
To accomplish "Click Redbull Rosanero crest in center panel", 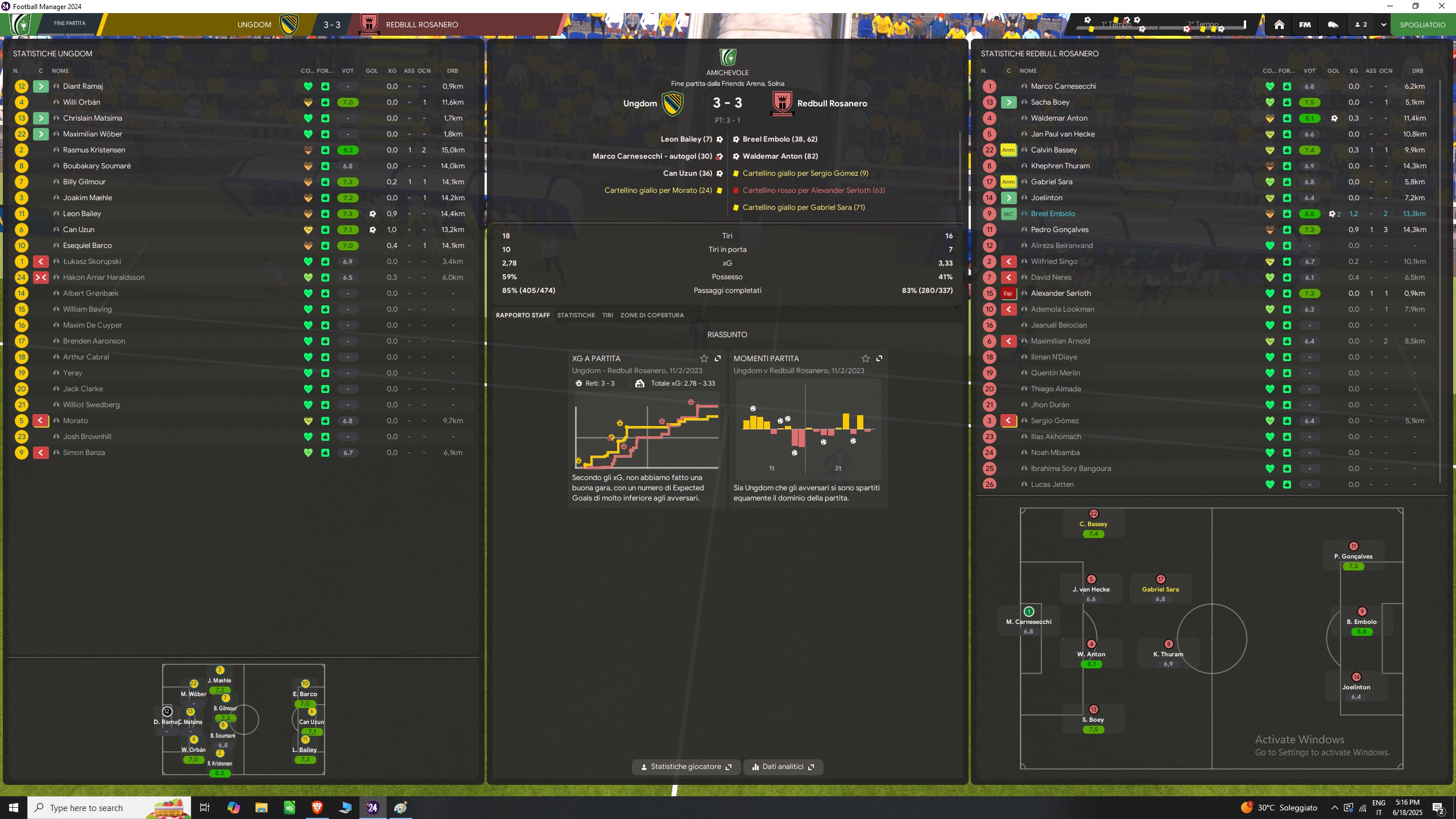I will [782, 104].
